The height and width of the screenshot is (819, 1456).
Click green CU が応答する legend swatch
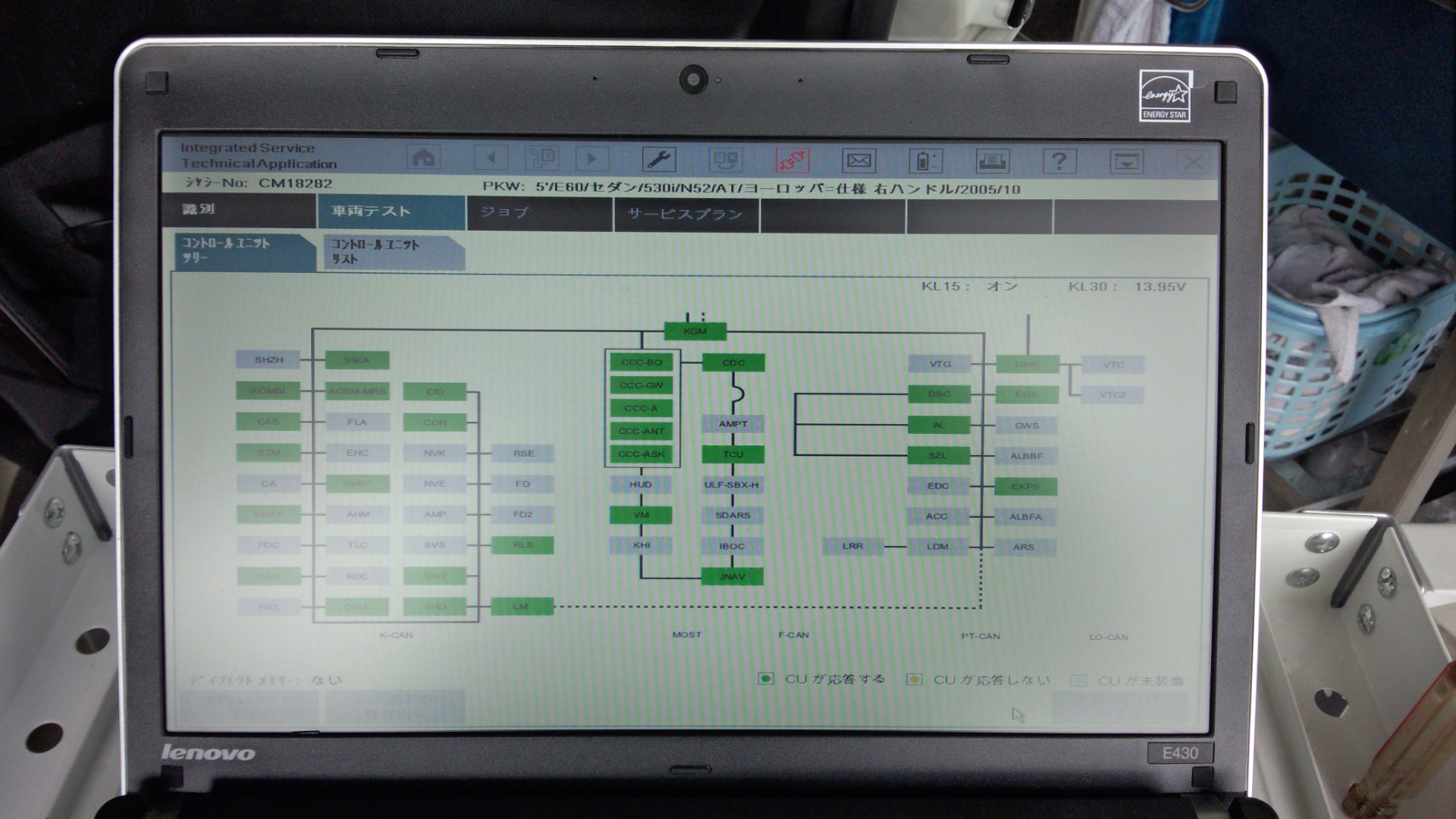(766, 679)
